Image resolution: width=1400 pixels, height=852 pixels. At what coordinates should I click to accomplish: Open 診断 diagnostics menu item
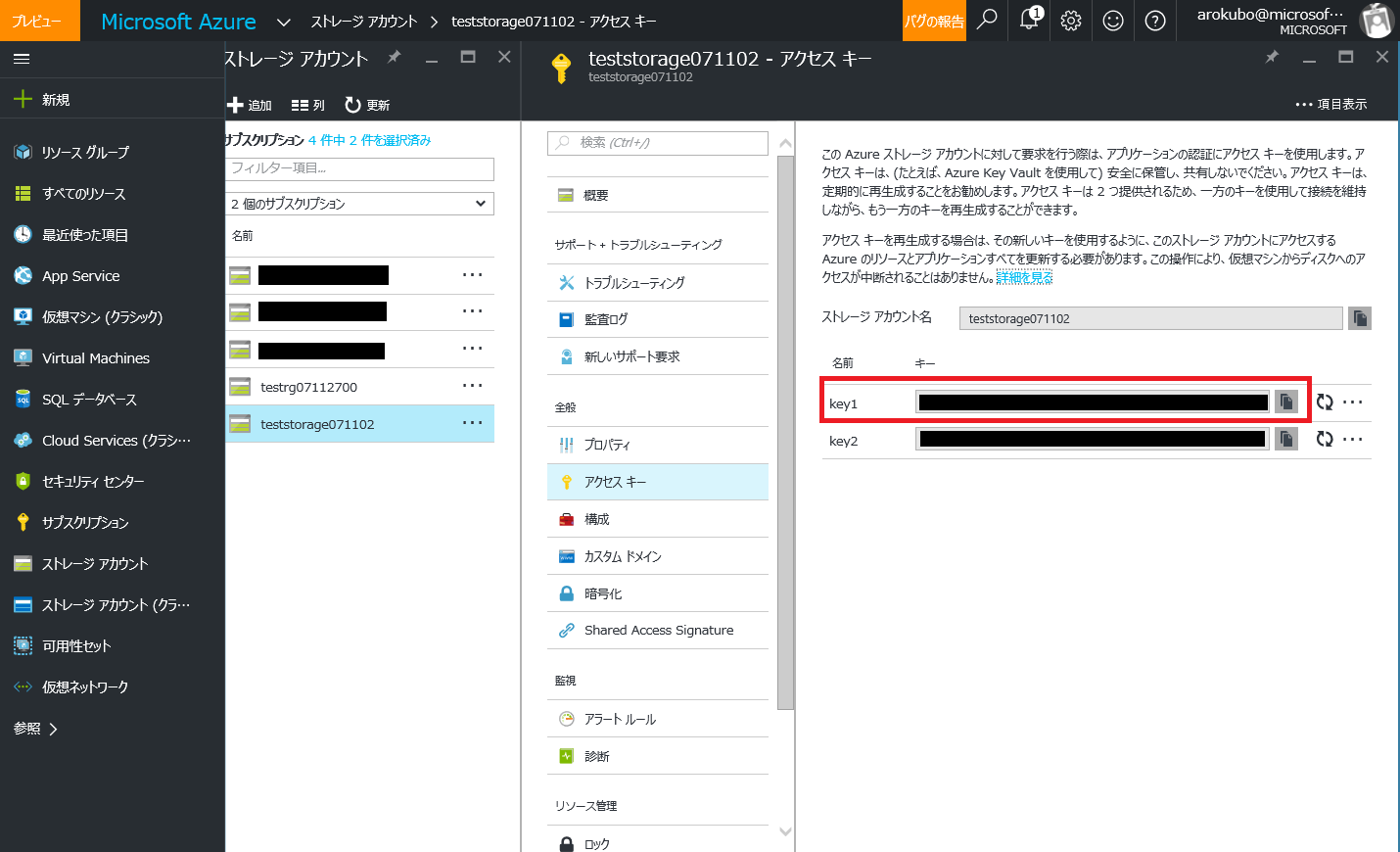pos(658,756)
